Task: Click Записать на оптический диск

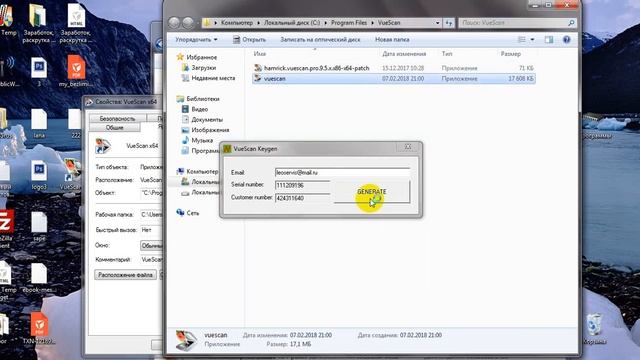Action: tap(320, 40)
